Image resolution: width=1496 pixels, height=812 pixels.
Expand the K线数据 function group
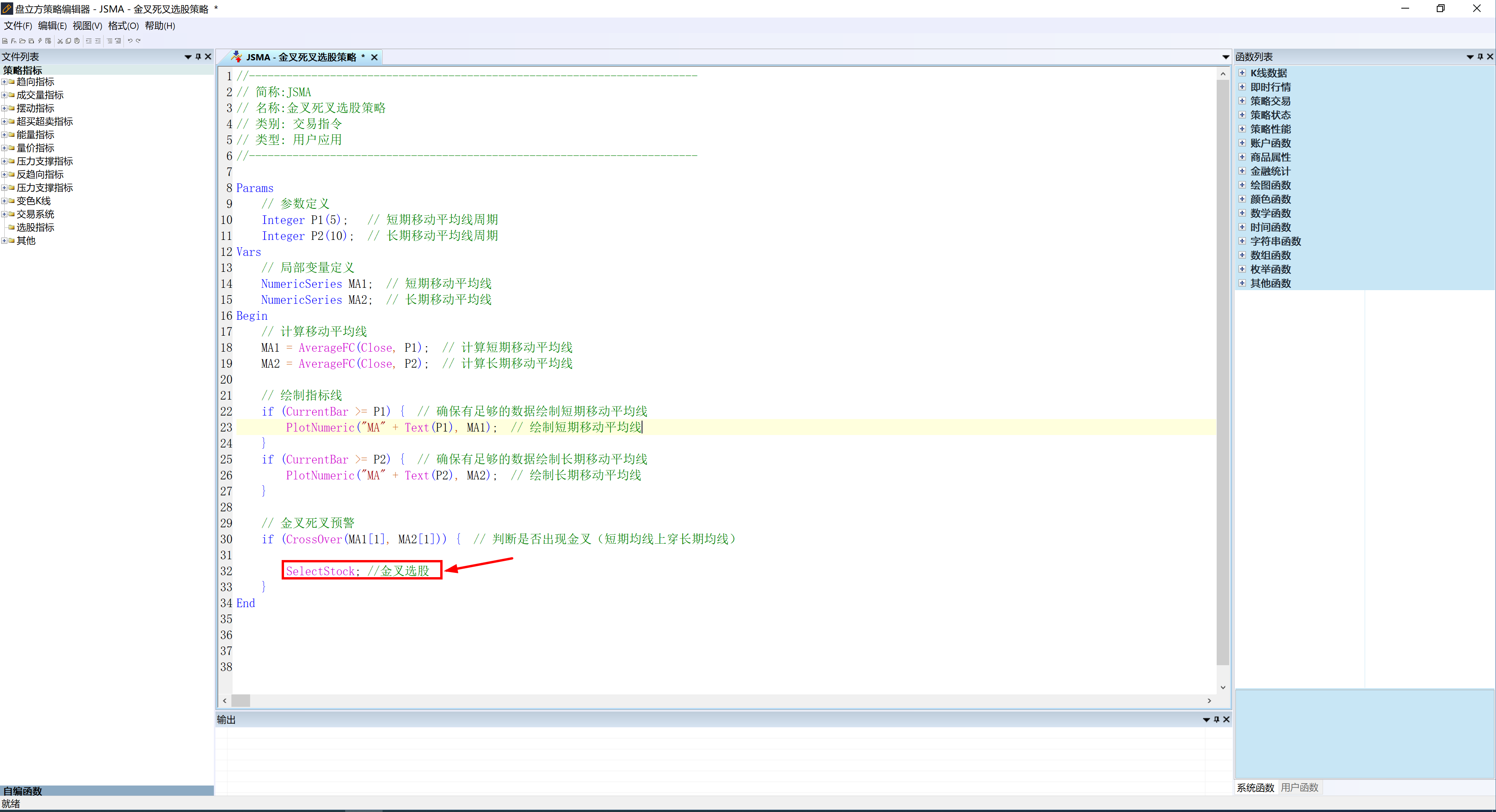pos(1242,72)
